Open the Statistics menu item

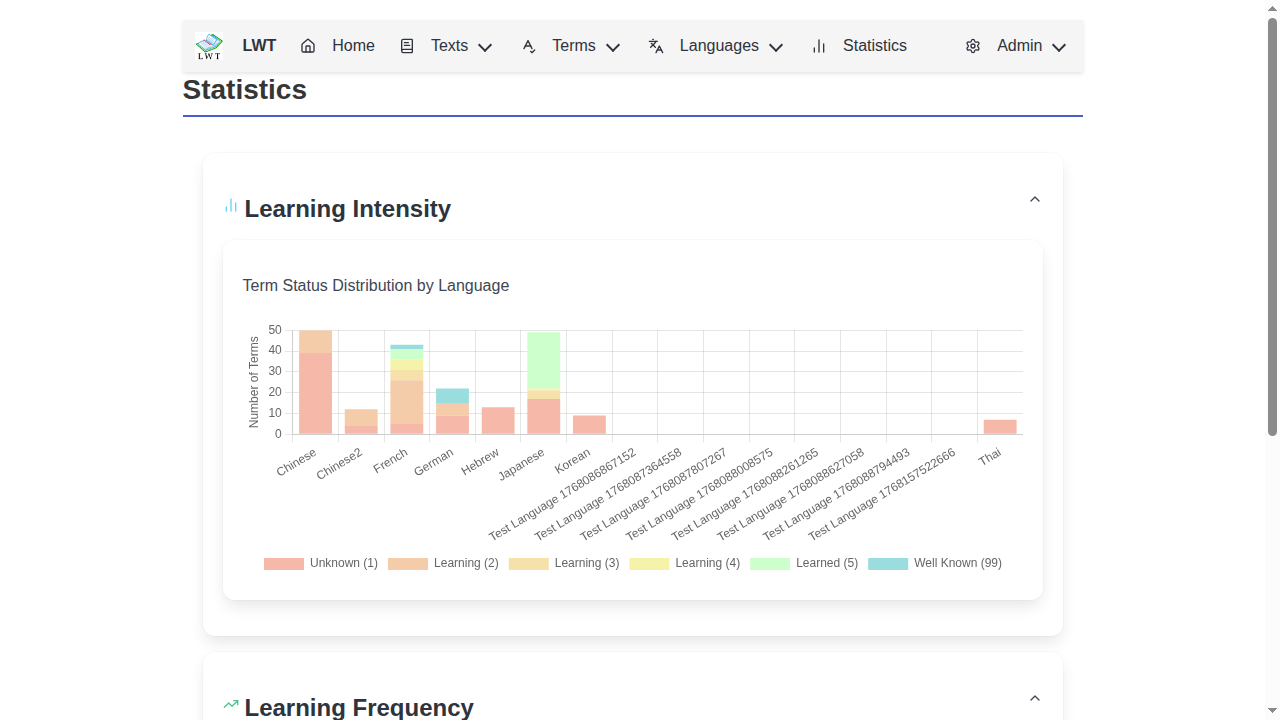click(x=874, y=46)
